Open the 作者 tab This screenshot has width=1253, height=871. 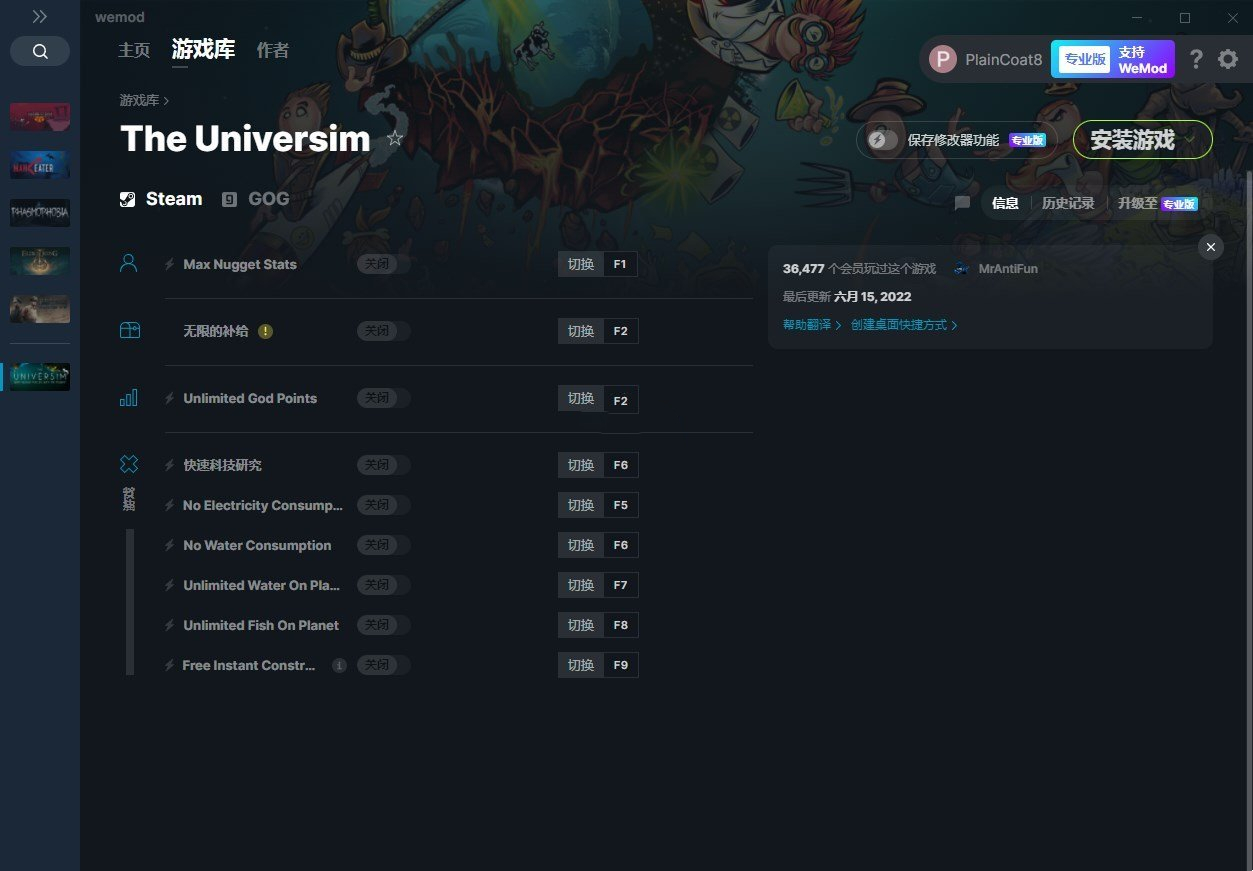pyautogui.click(x=273, y=50)
